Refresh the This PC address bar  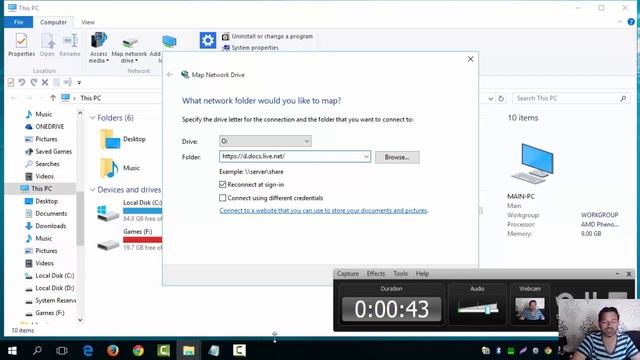pyautogui.click(x=501, y=98)
